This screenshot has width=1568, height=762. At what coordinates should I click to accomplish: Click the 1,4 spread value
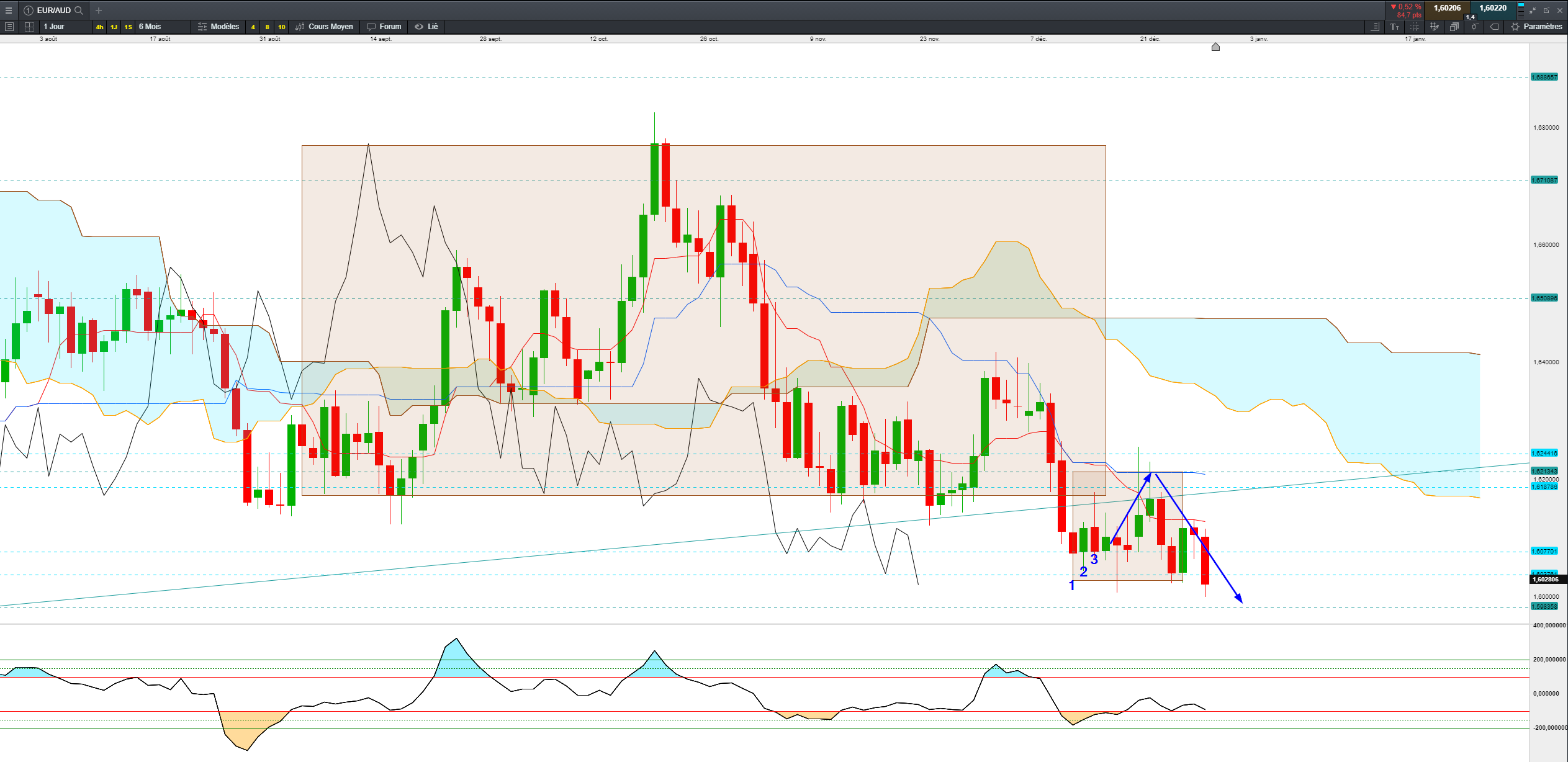pyautogui.click(x=1470, y=17)
